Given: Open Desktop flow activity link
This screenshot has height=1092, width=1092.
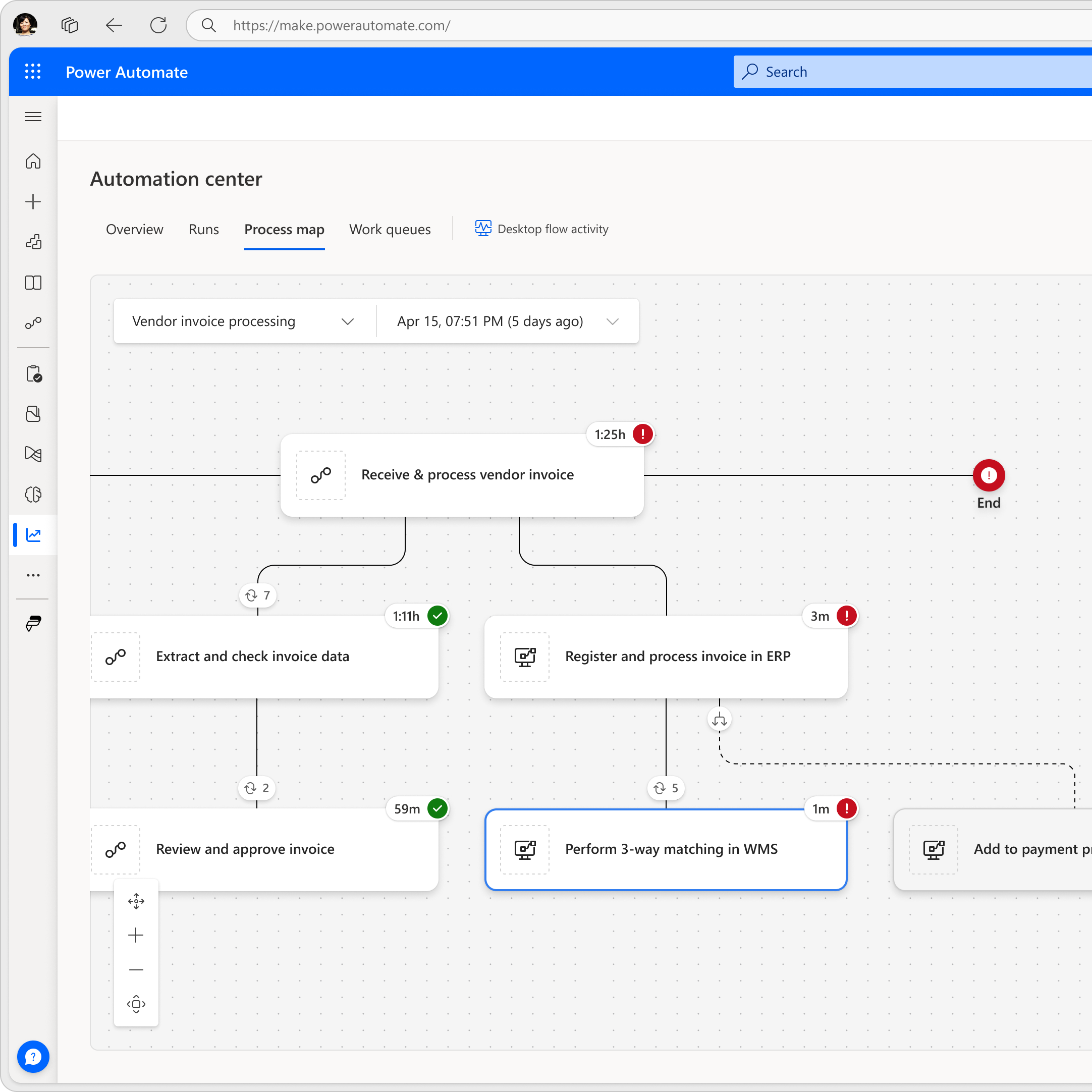Looking at the screenshot, I should click(x=542, y=229).
